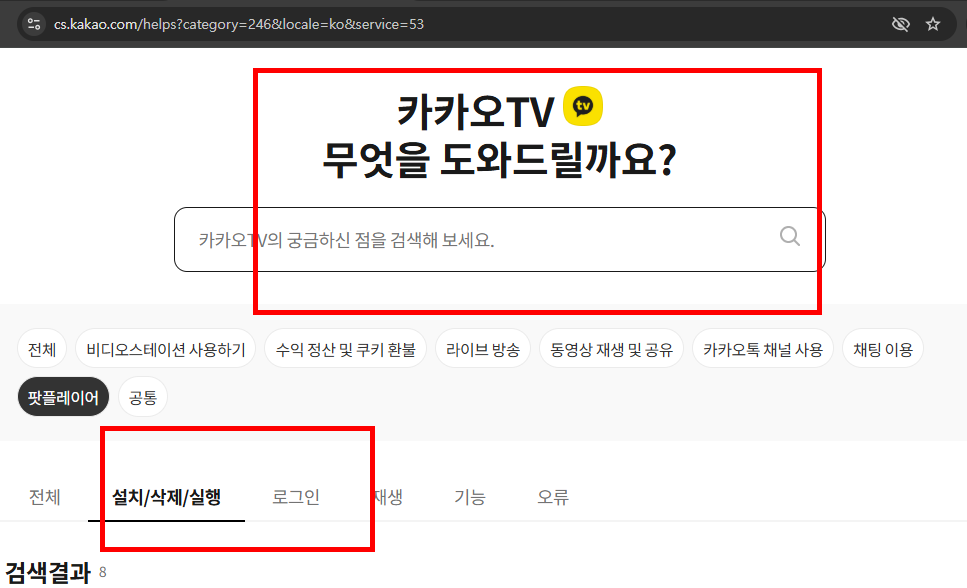Viewport: 967px width, 588px height.
Task: Select the 공통 category chip
Action: [x=142, y=396]
